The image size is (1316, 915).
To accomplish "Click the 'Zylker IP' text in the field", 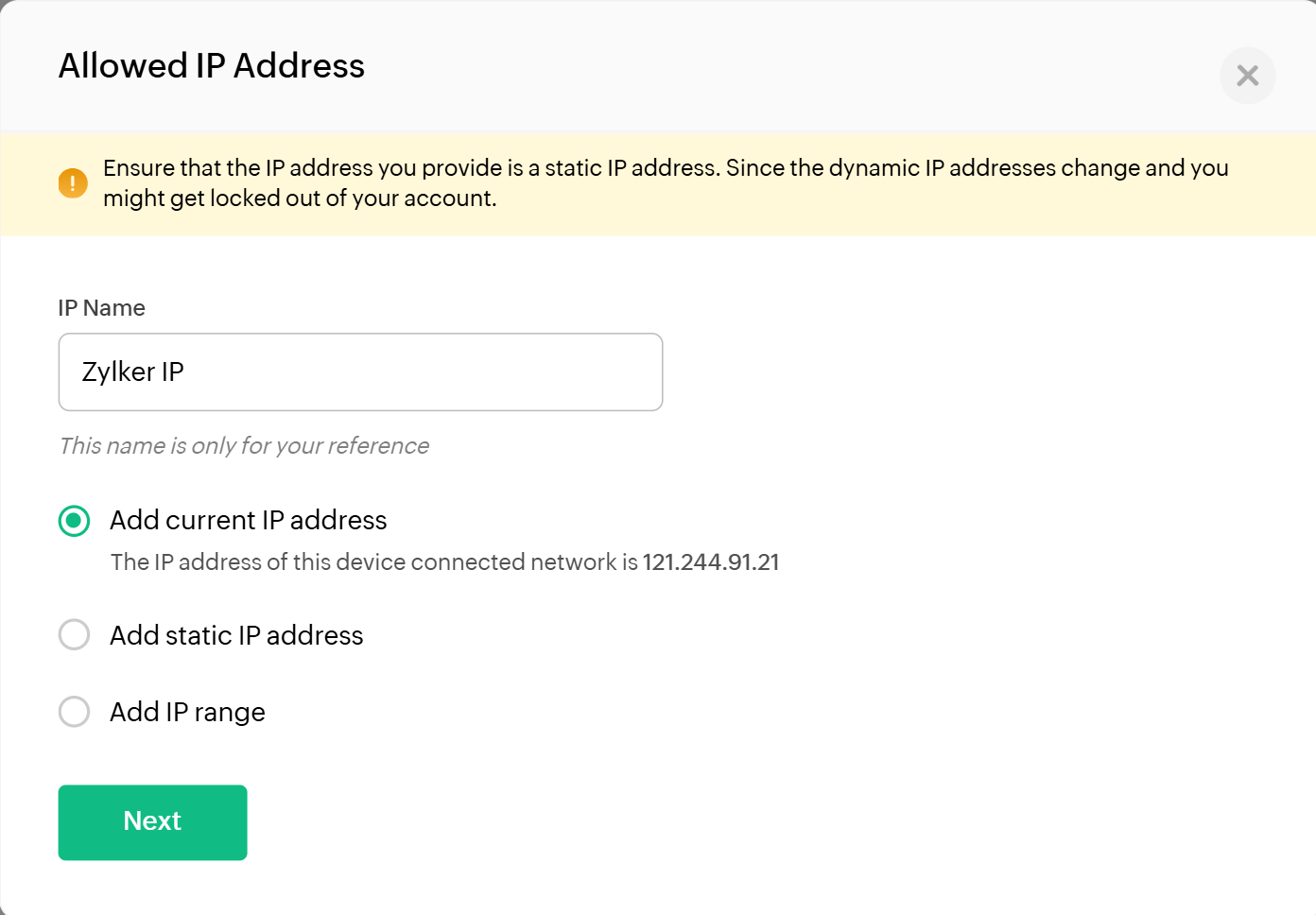I will point(133,372).
